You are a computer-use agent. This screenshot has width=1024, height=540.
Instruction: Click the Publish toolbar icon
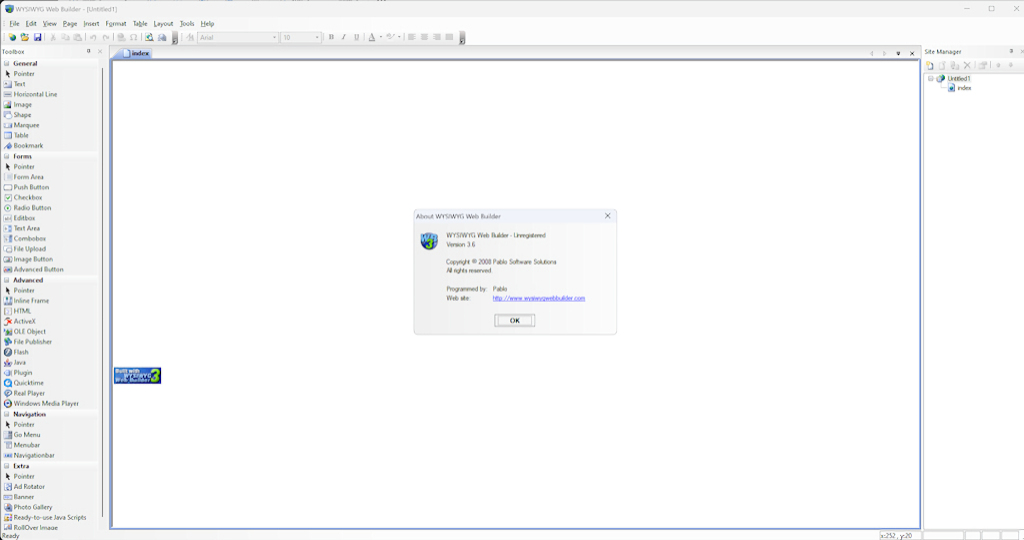(x=162, y=38)
